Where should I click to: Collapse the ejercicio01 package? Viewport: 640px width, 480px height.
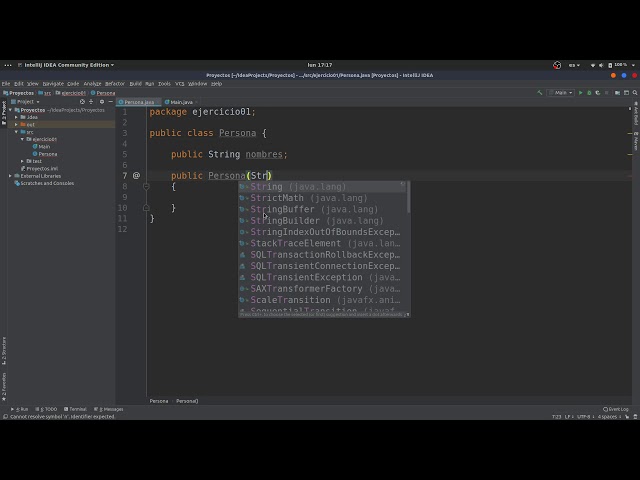[x=22, y=139]
